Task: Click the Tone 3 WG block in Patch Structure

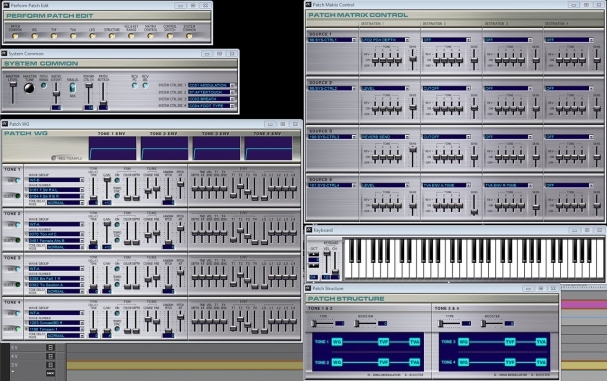Action: [463, 342]
